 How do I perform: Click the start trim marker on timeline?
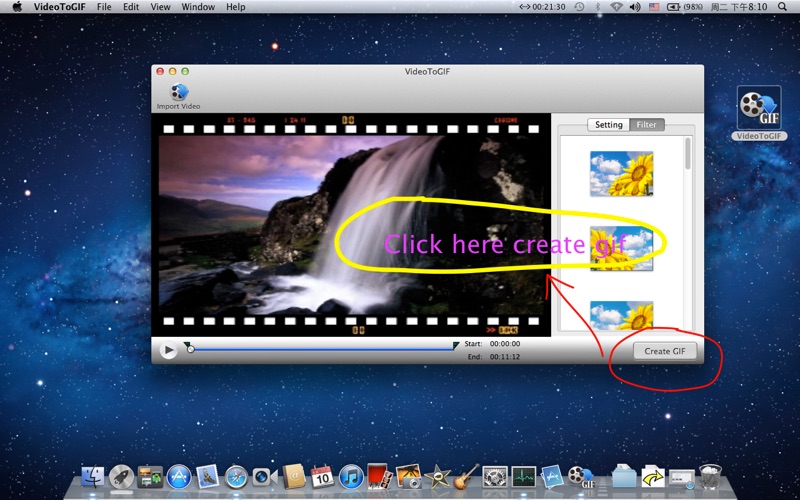click(x=186, y=344)
